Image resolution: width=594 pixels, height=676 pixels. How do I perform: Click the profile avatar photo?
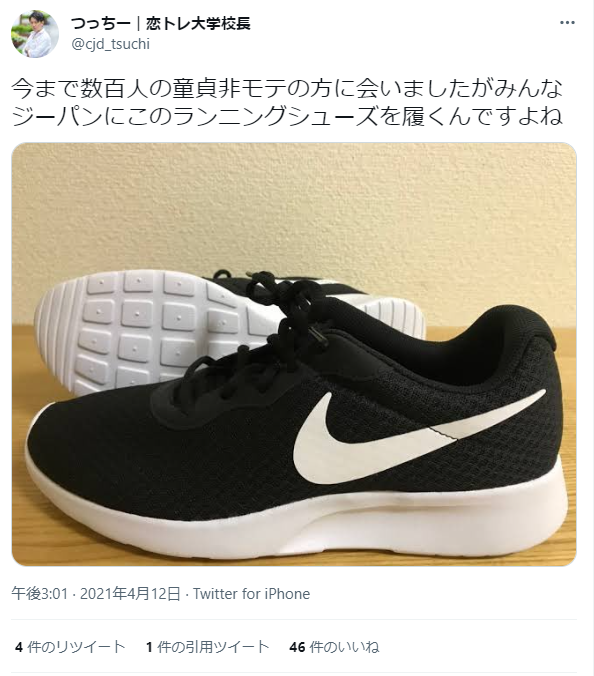coord(34,34)
